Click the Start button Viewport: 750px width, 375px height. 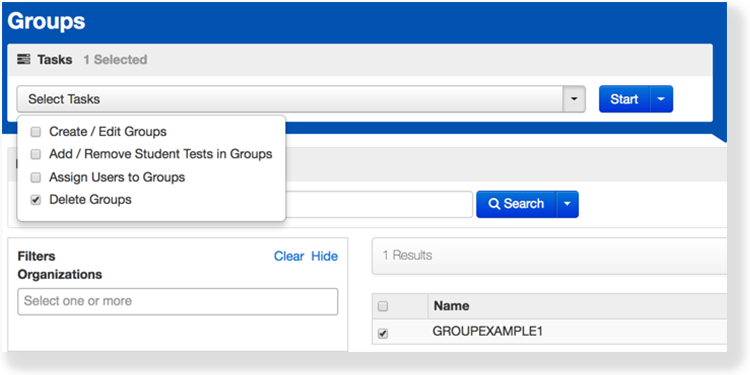pos(624,99)
